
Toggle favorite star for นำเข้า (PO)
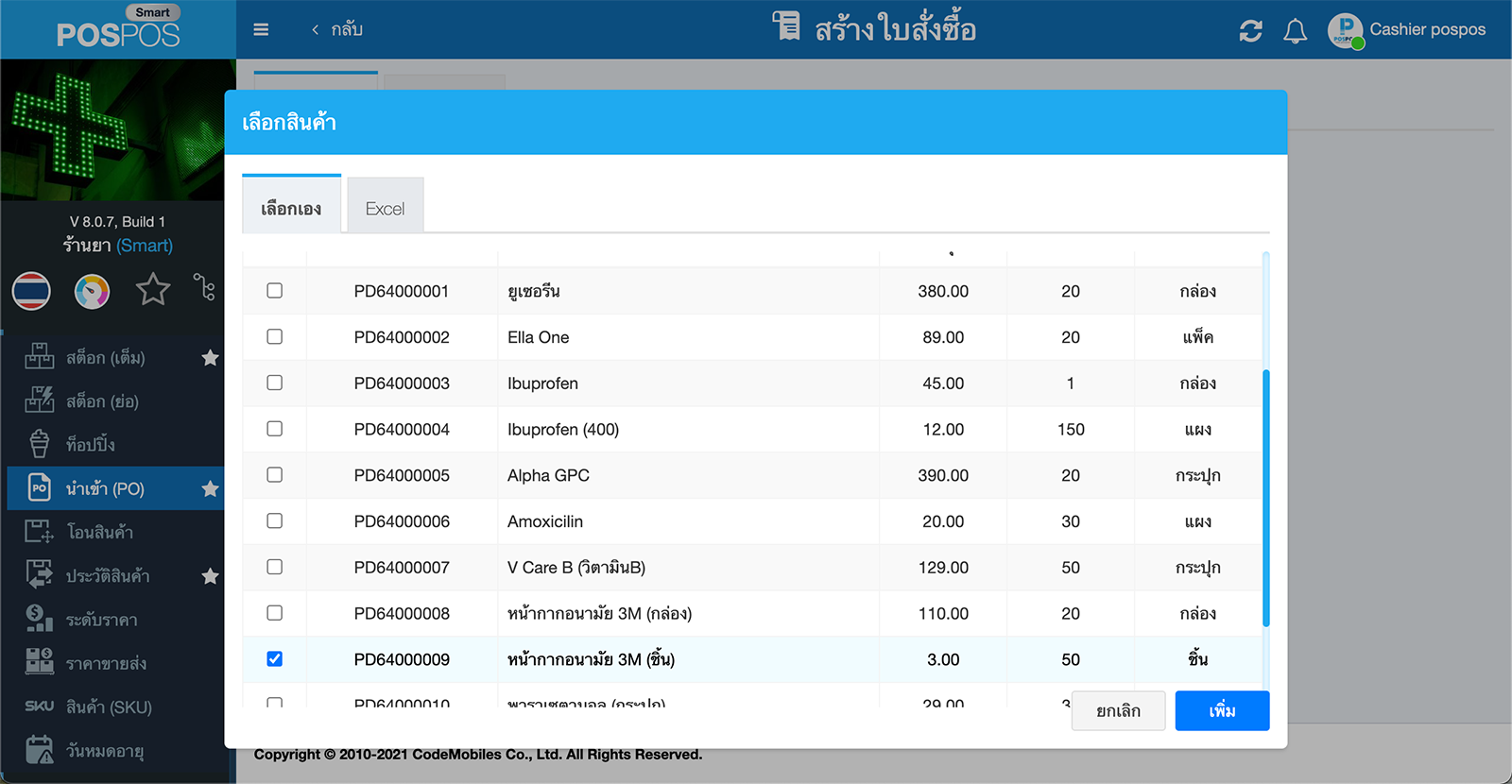click(x=210, y=488)
